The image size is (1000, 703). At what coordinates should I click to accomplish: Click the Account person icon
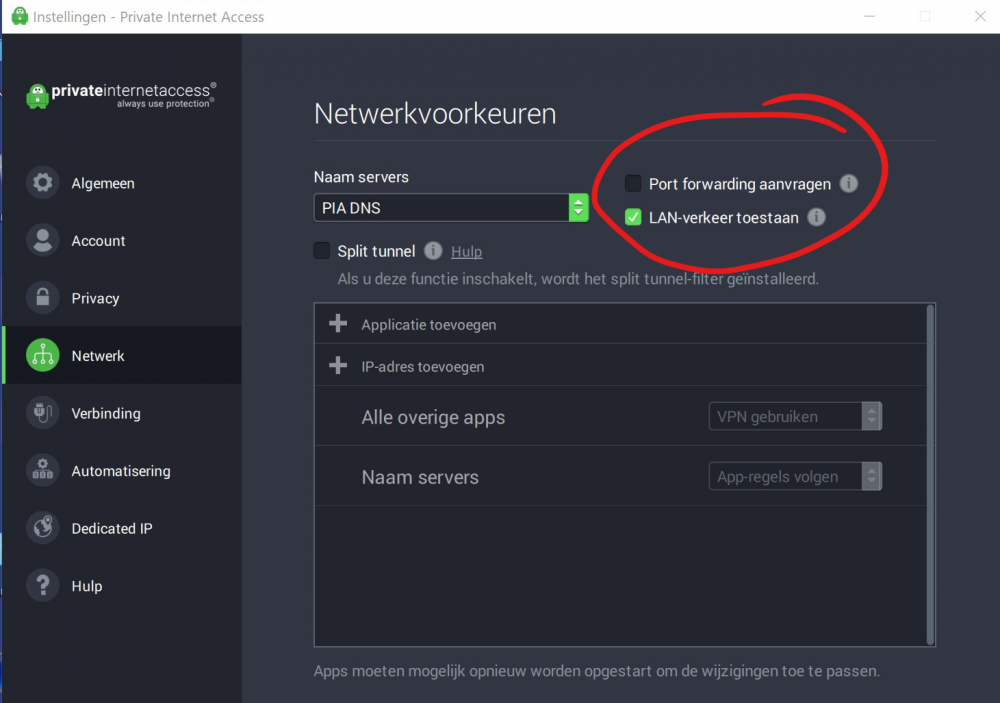click(x=42, y=241)
